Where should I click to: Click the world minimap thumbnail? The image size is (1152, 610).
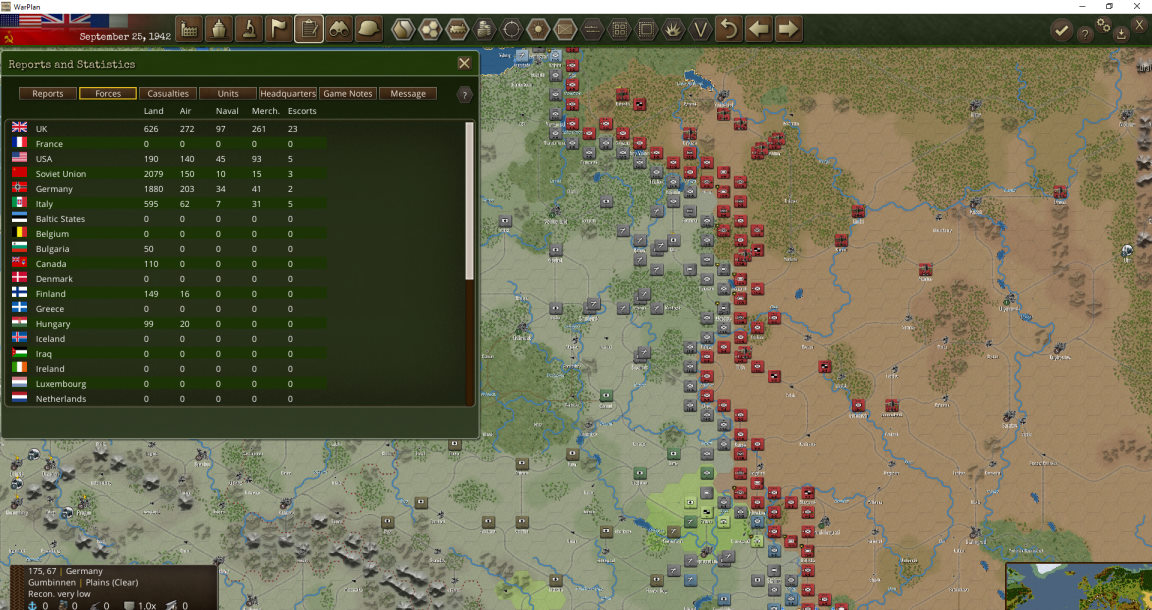click(x=1079, y=586)
